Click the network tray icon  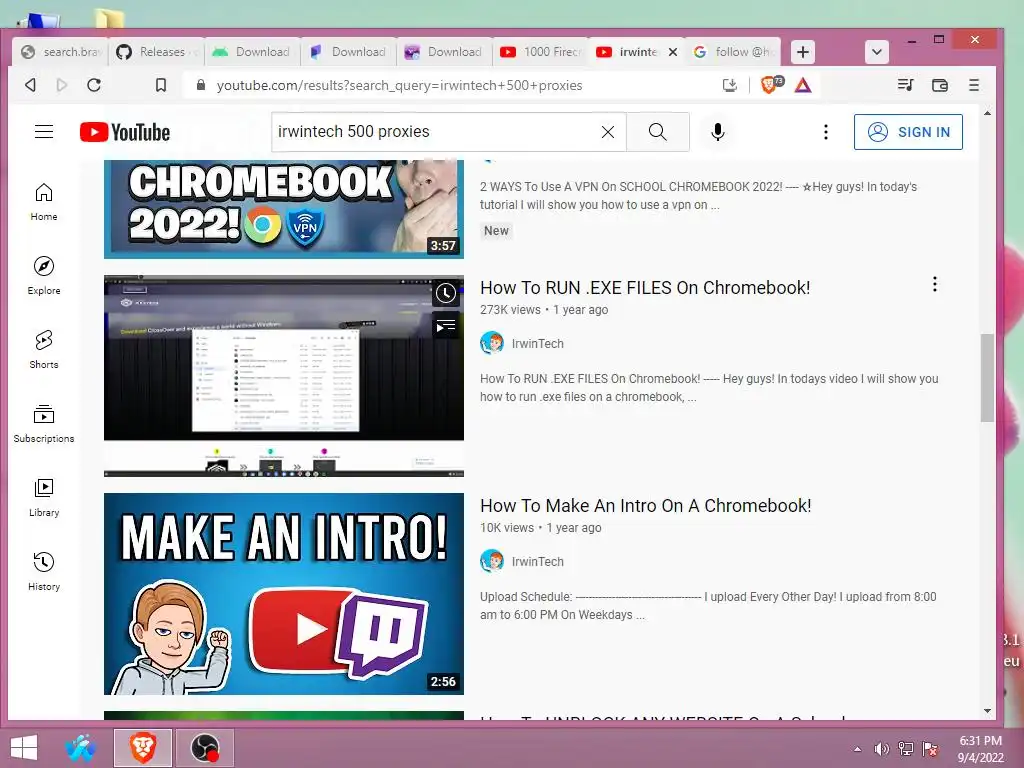[906, 749]
